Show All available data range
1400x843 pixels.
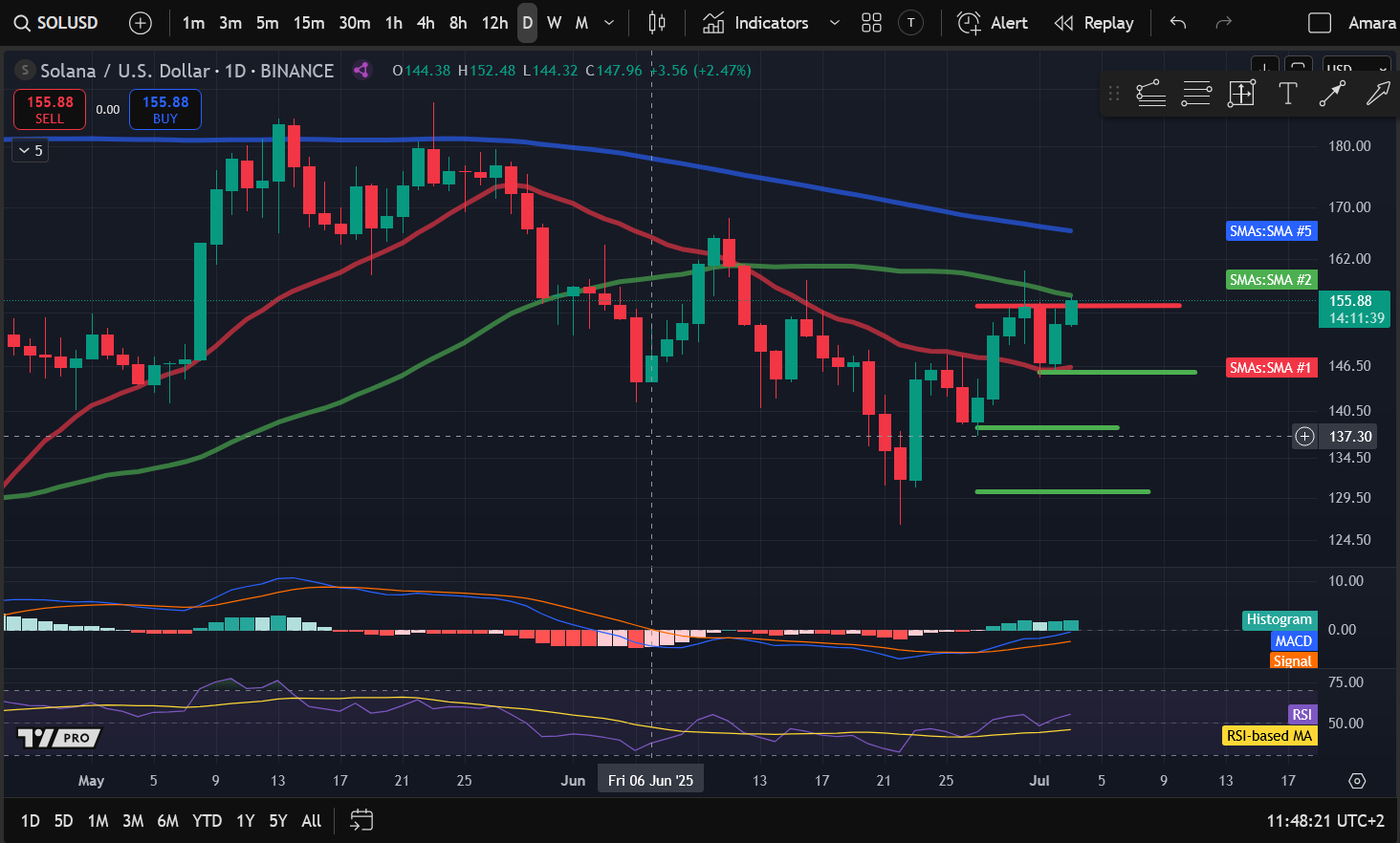[312, 821]
